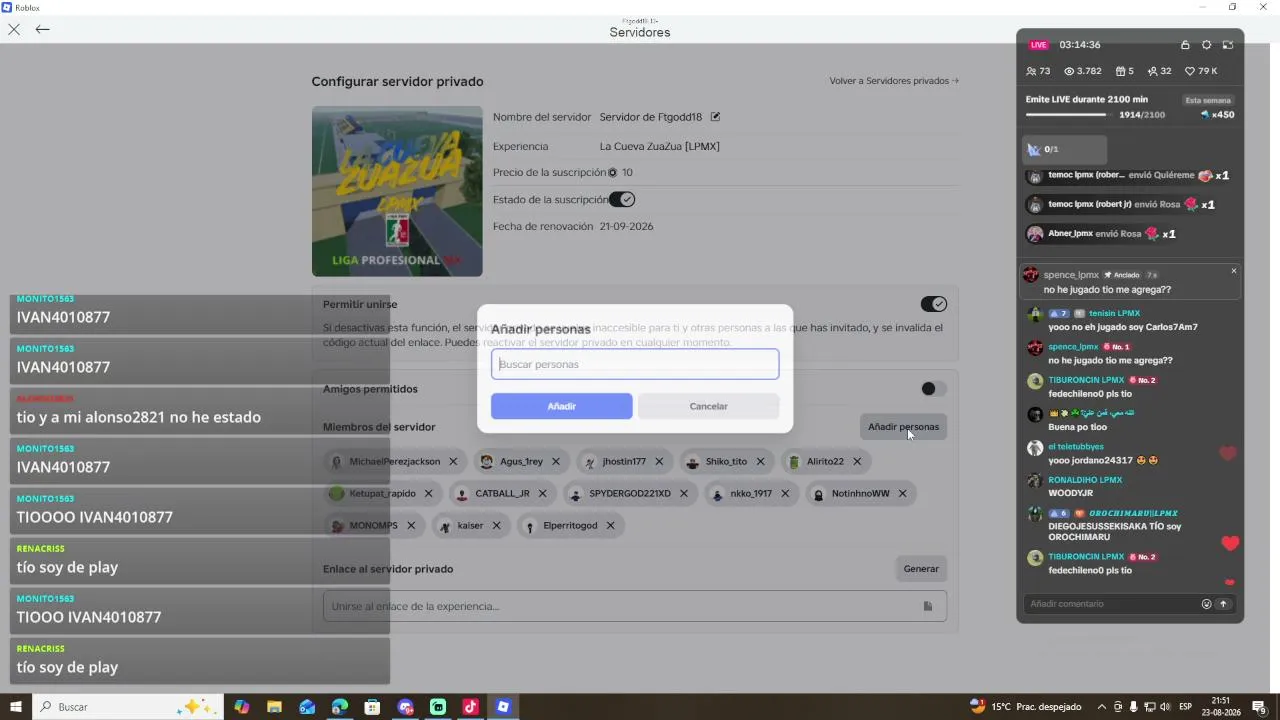Remove NotinhnoWW from the member list
This screenshot has width=1280, height=720.
click(x=902, y=494)
